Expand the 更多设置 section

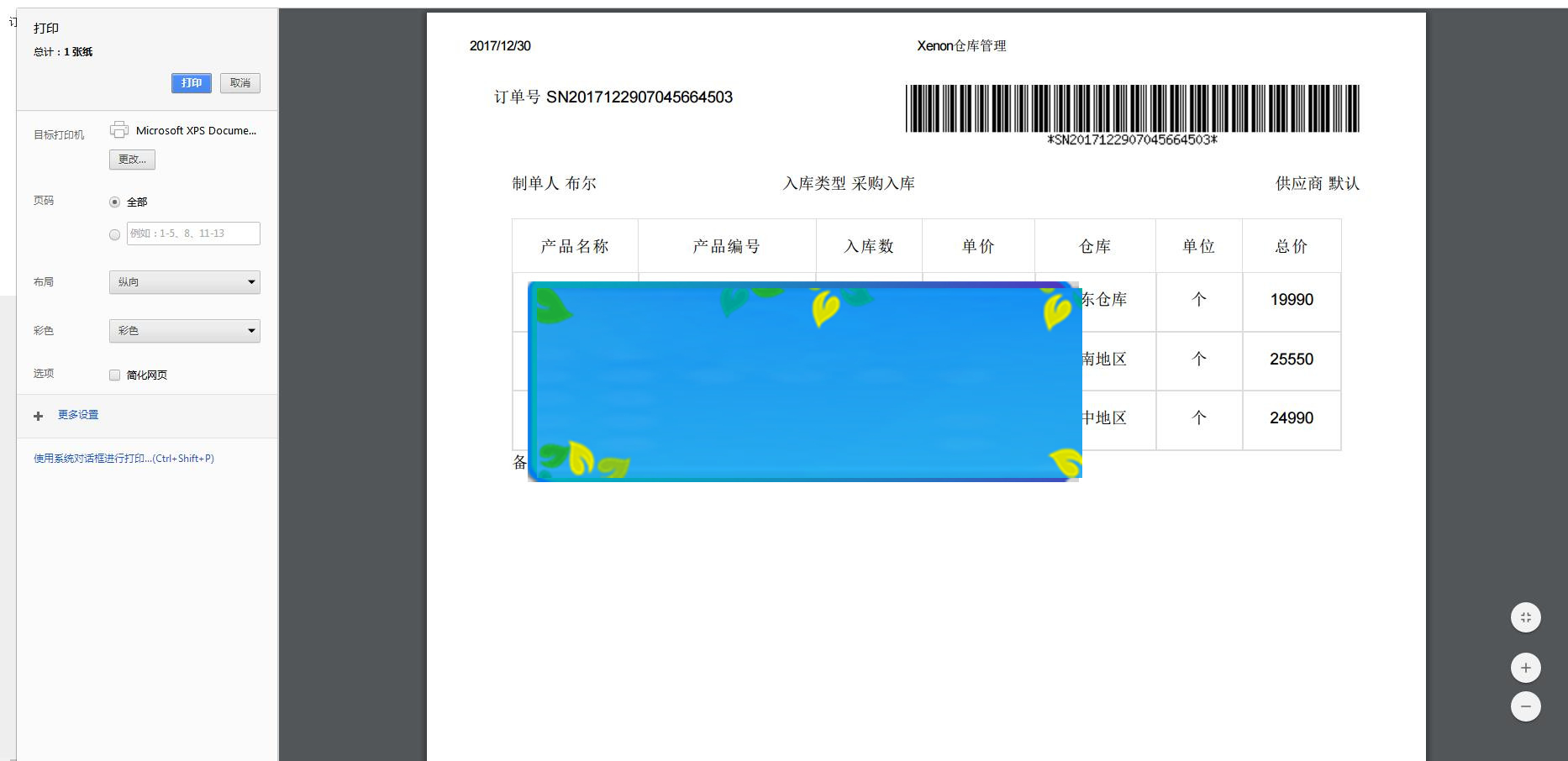point(78,414)
